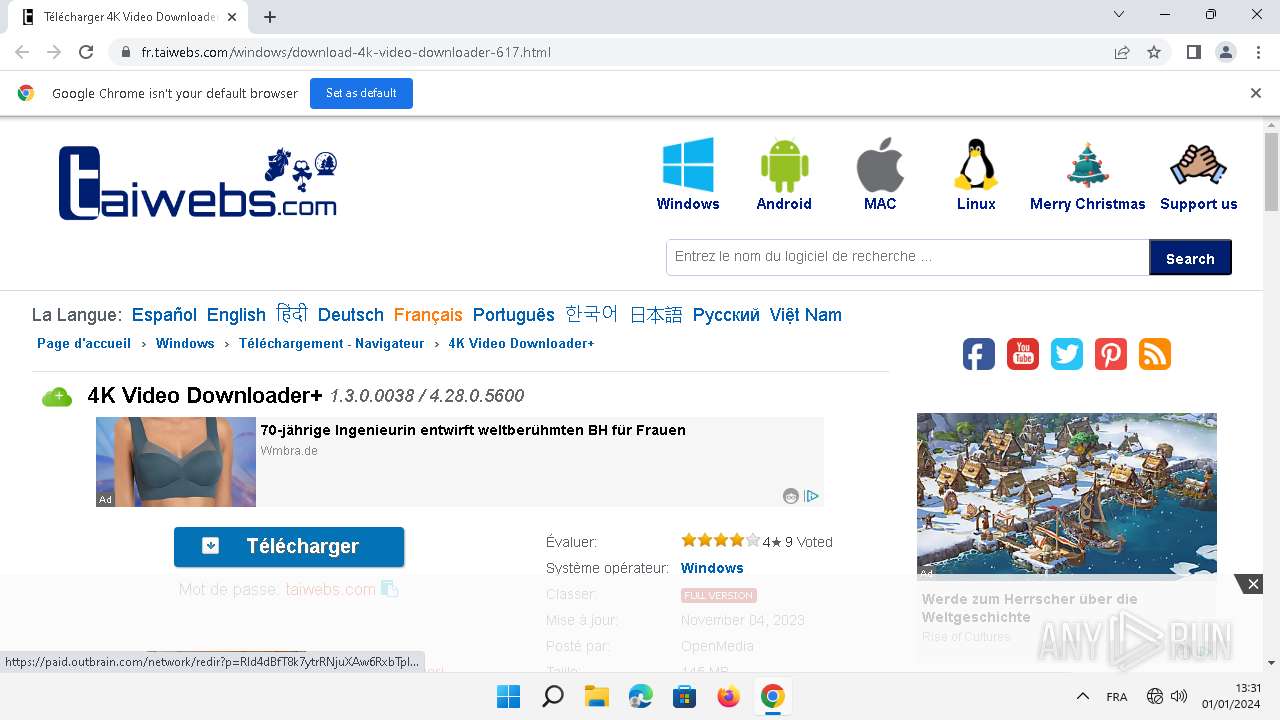Open Chrome side panel
This screenshot has width=1280, height=720.
point(1193,52)
